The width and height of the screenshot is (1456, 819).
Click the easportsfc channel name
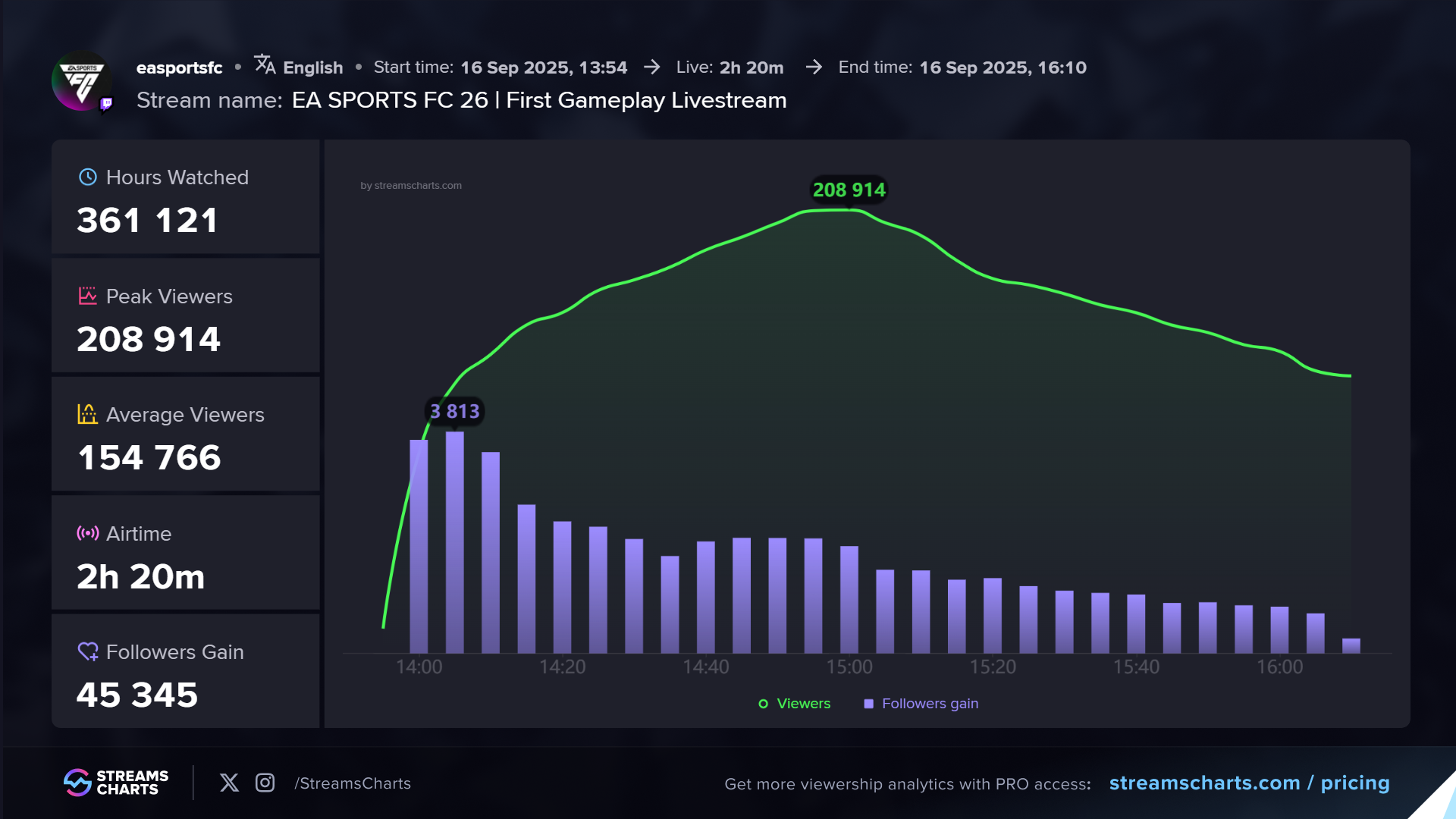[179, 67]
